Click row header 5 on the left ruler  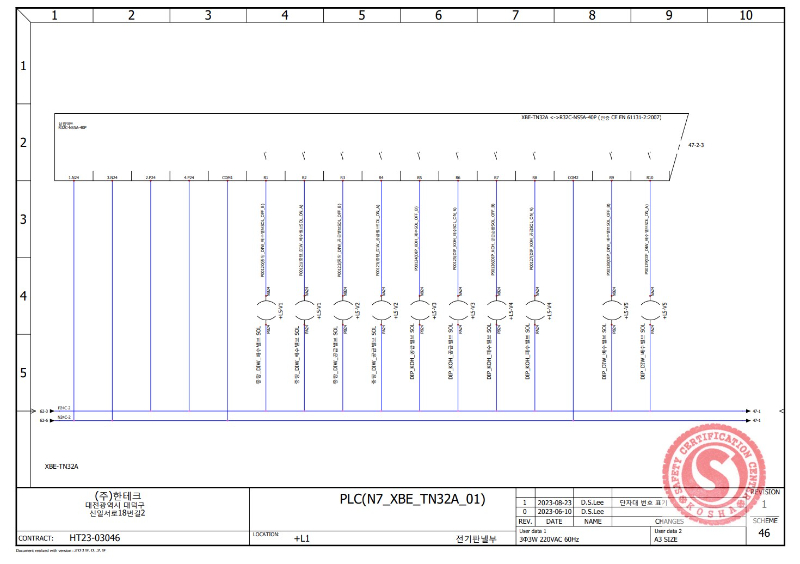(x=23, y=373)
